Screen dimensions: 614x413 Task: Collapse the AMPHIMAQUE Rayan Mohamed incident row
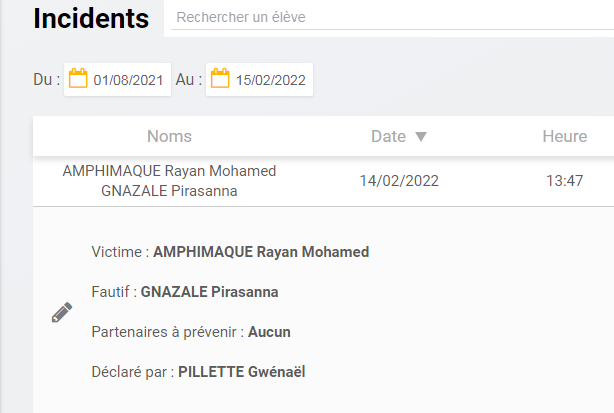click(x=169, y=171)
